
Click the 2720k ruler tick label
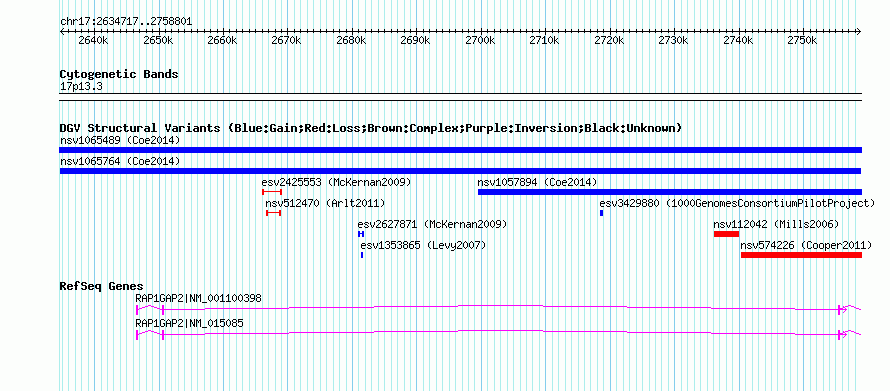(609, 41)
